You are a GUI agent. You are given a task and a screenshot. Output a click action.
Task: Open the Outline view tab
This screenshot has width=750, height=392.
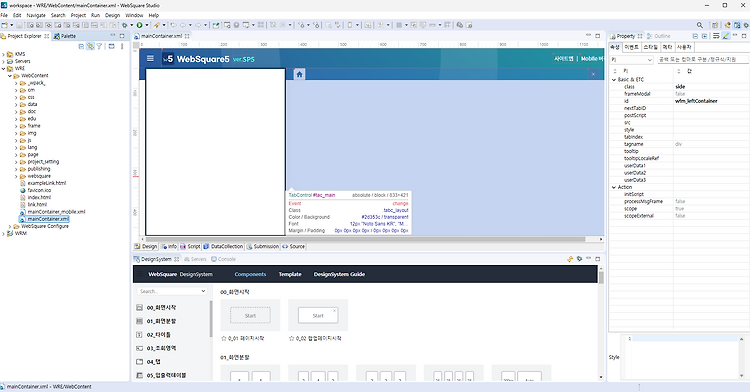click(659, 36)
